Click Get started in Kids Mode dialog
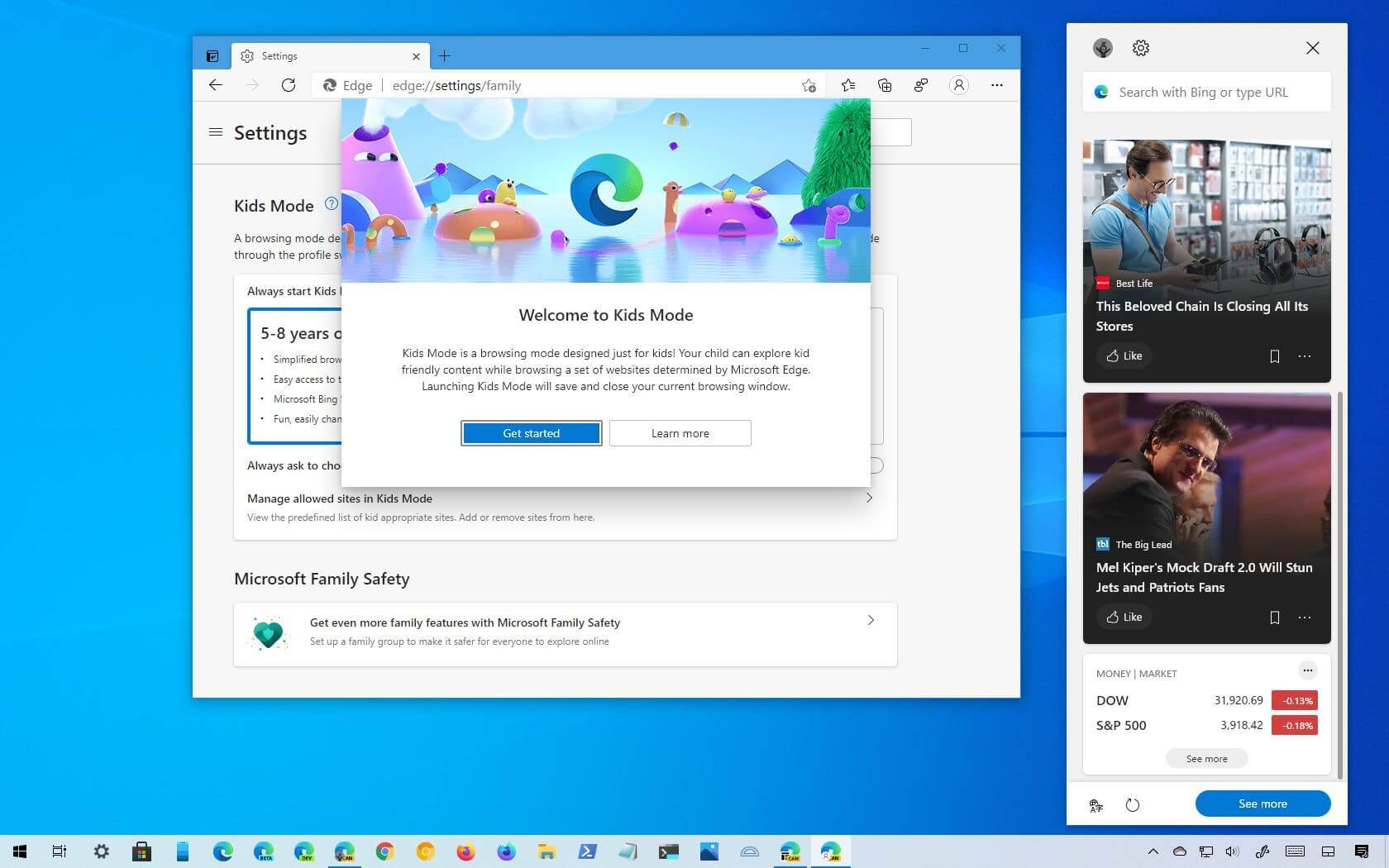This screenshot has width=1389, height=868. pyautogui.click(x=532, y=433)
